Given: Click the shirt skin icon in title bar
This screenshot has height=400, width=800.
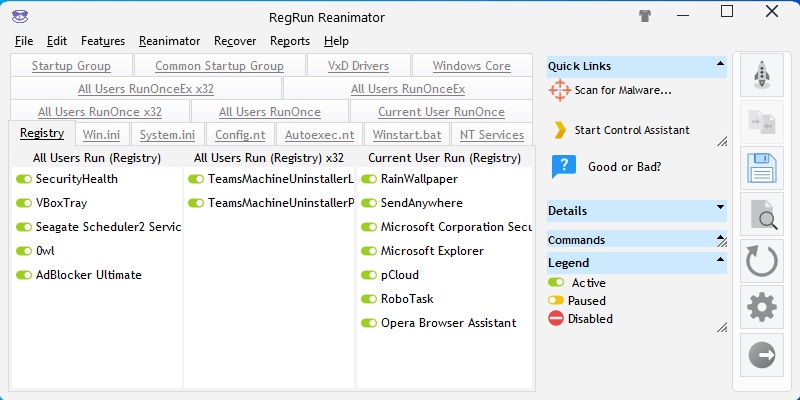Looking at the screenshot, I should 645,15.
